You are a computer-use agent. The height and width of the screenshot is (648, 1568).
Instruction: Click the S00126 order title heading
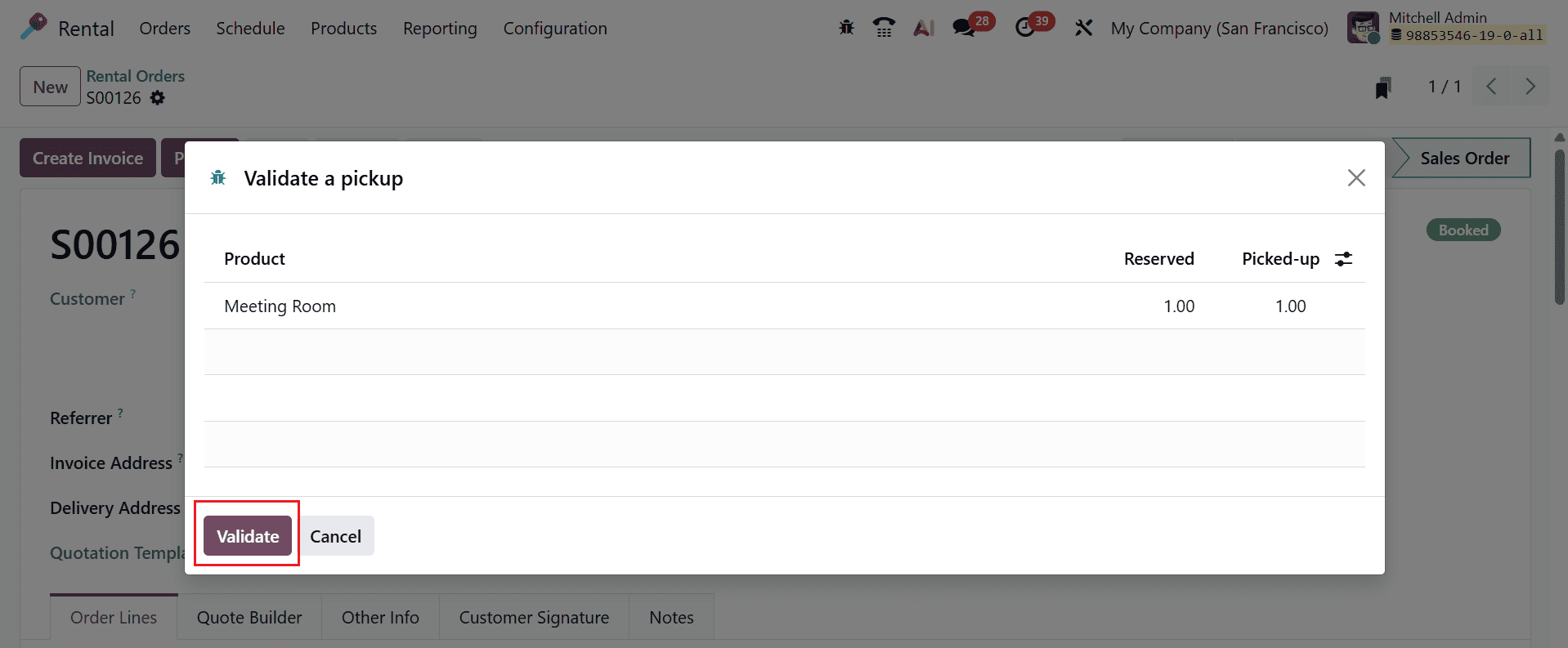(x=115, y=245)
